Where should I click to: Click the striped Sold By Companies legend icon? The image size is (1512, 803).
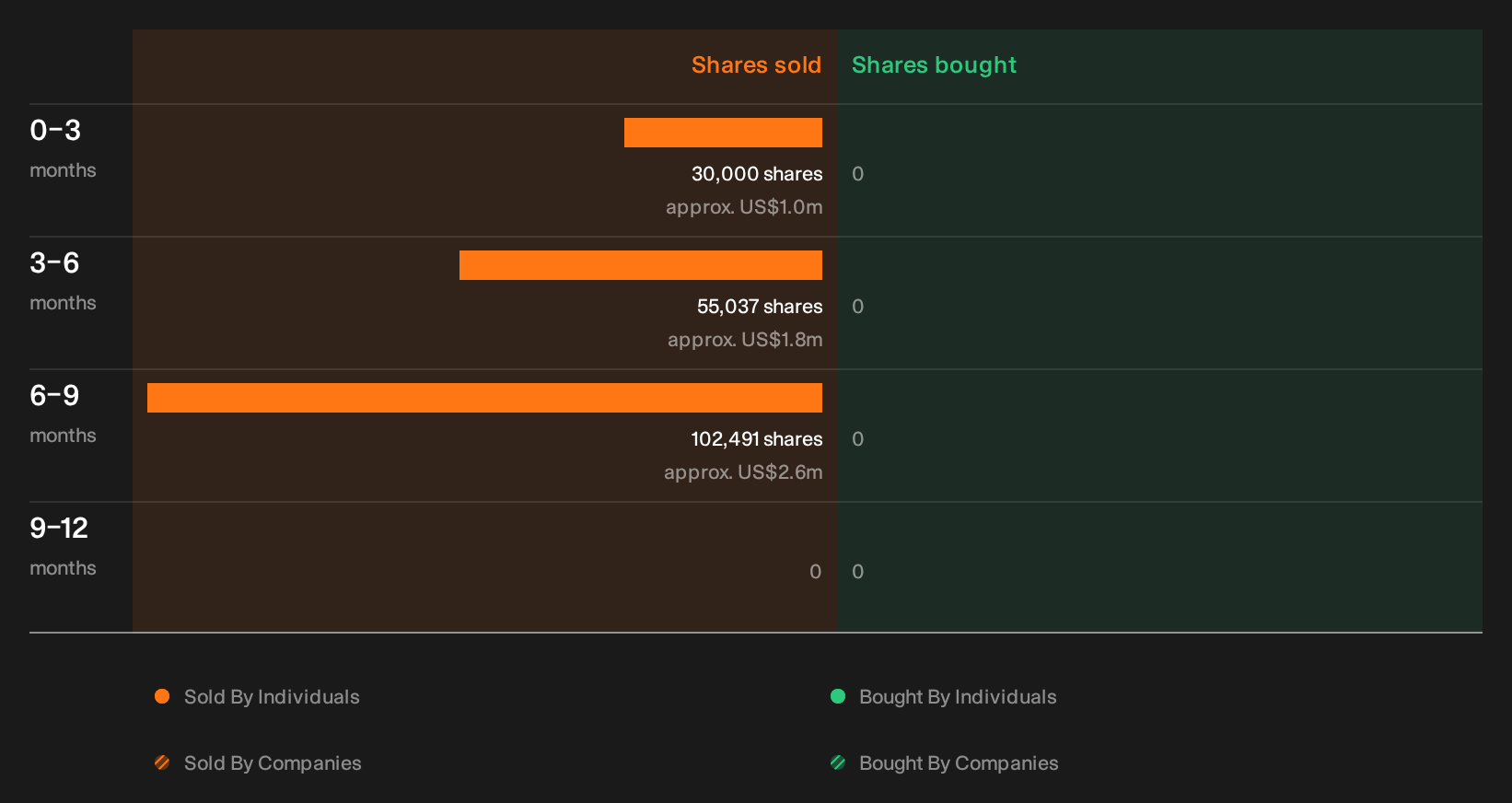[162, 762]
